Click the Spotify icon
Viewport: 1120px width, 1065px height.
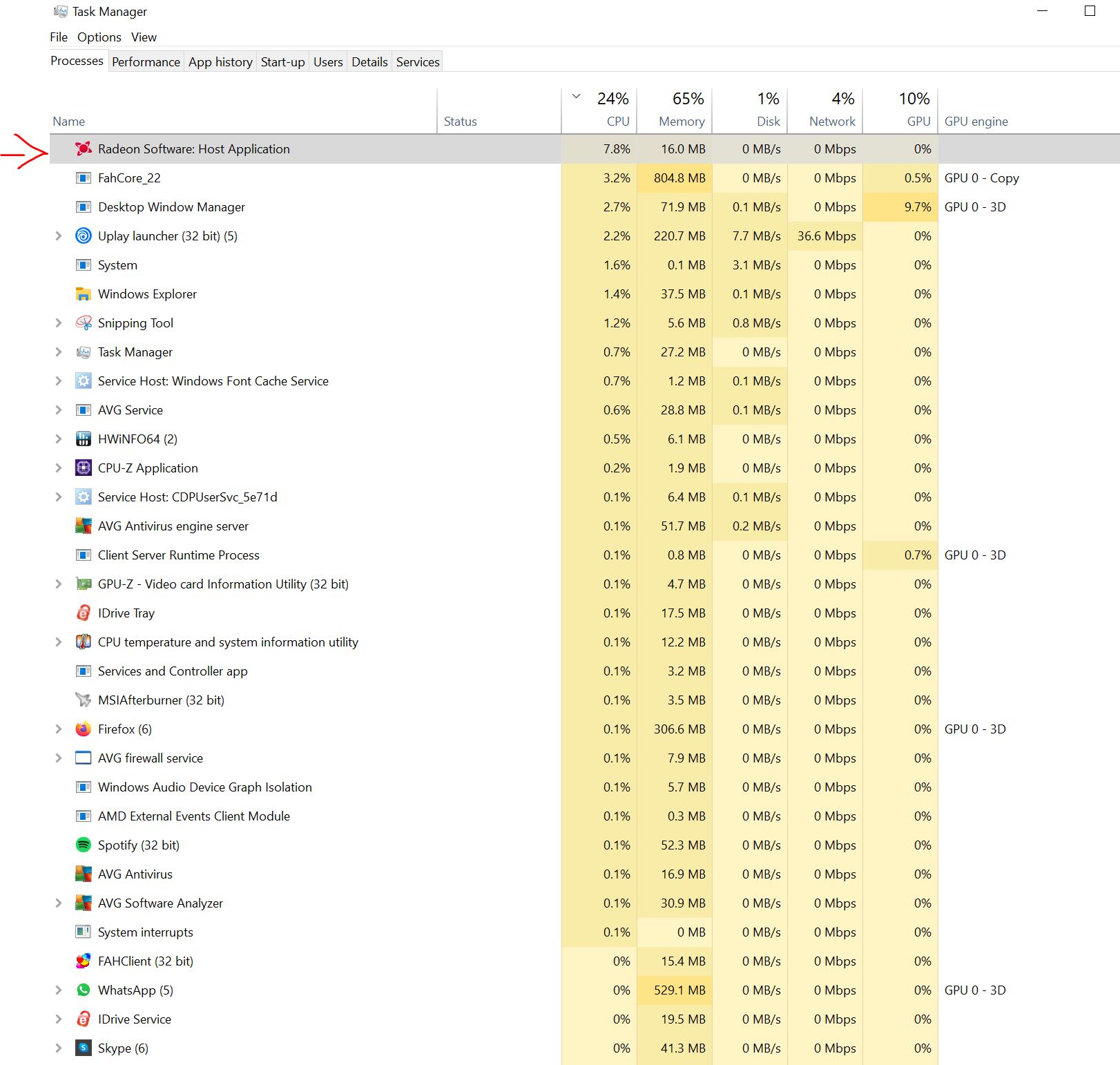click(84, 845)
